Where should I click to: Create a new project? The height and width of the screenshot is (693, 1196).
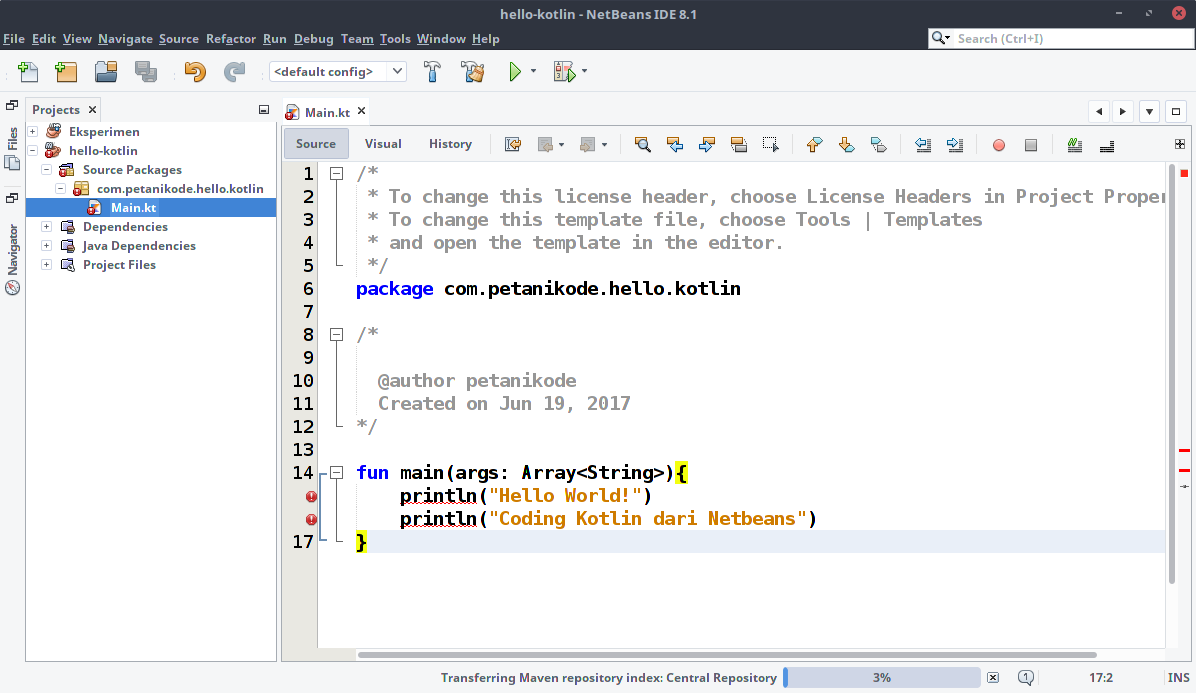[65, 71]
